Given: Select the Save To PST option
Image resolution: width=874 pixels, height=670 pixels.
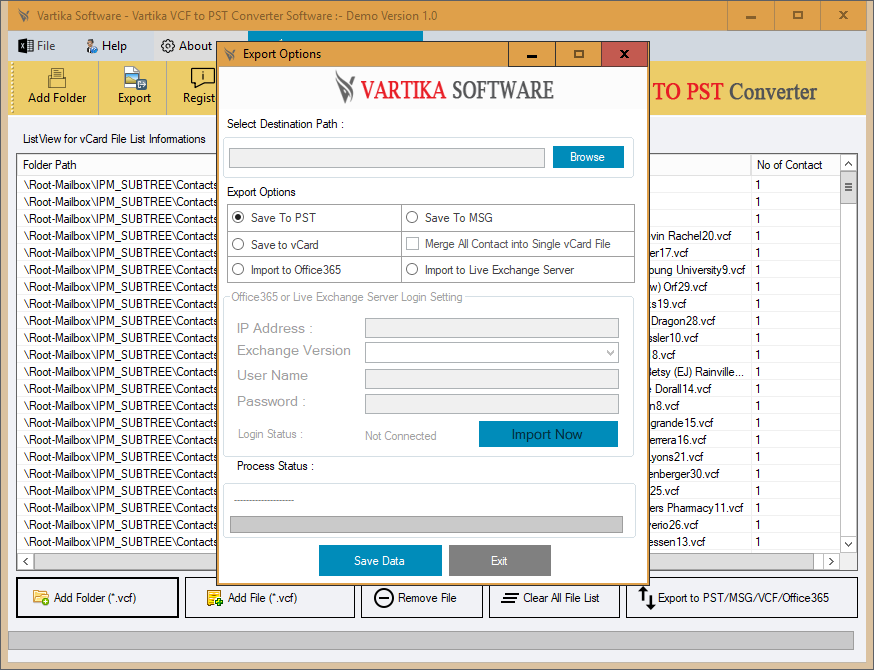Looking at the screenshot, I should tap(238, 217).
